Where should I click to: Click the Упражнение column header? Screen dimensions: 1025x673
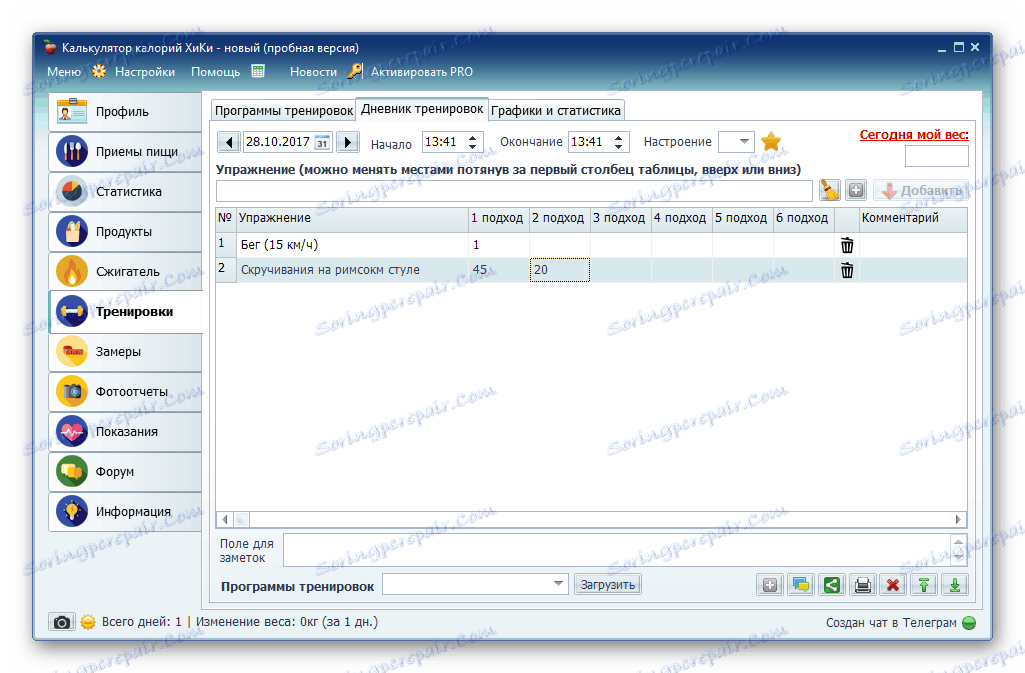(x=352, y=218)
